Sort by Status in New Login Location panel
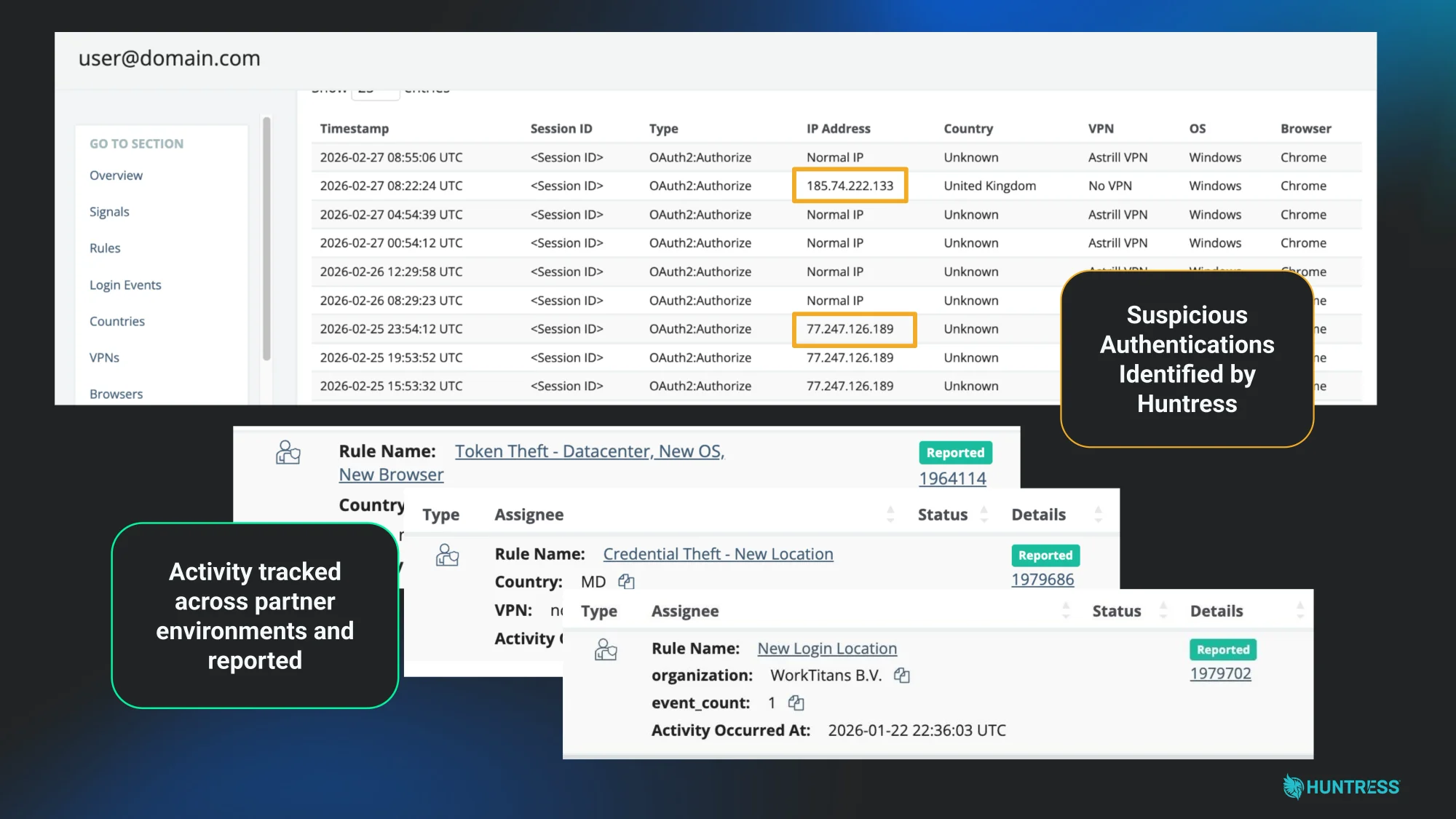Viewport: 1456px width, 819px height. (x=1163, y=611)
